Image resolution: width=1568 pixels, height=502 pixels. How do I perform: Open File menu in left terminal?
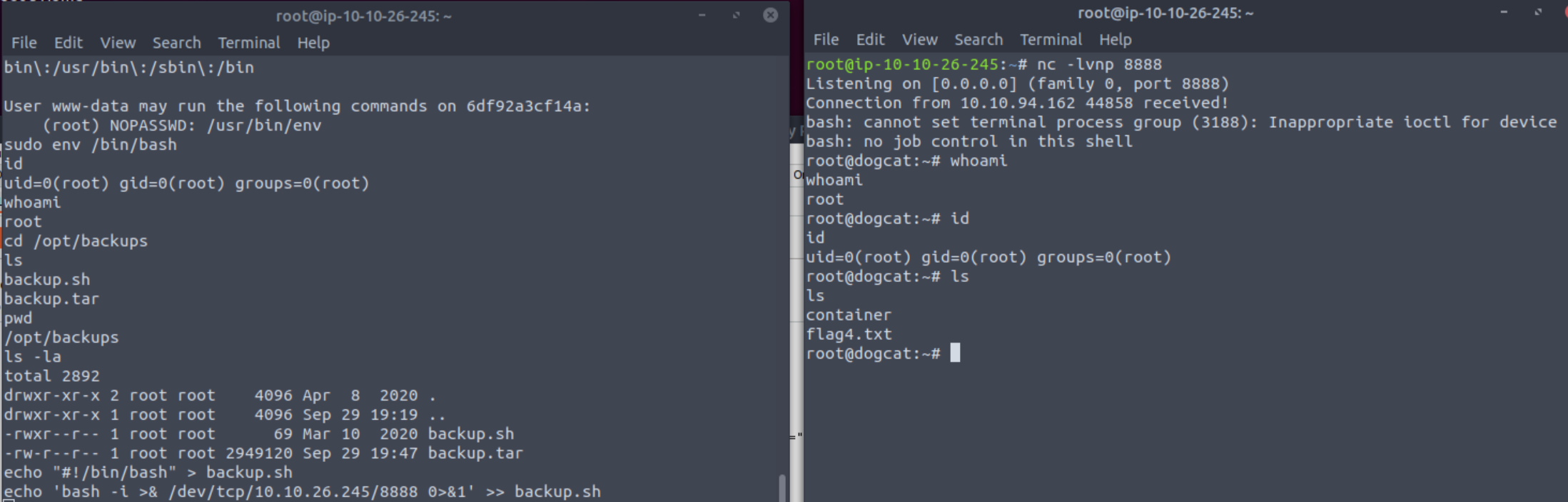tap(24, 43)
